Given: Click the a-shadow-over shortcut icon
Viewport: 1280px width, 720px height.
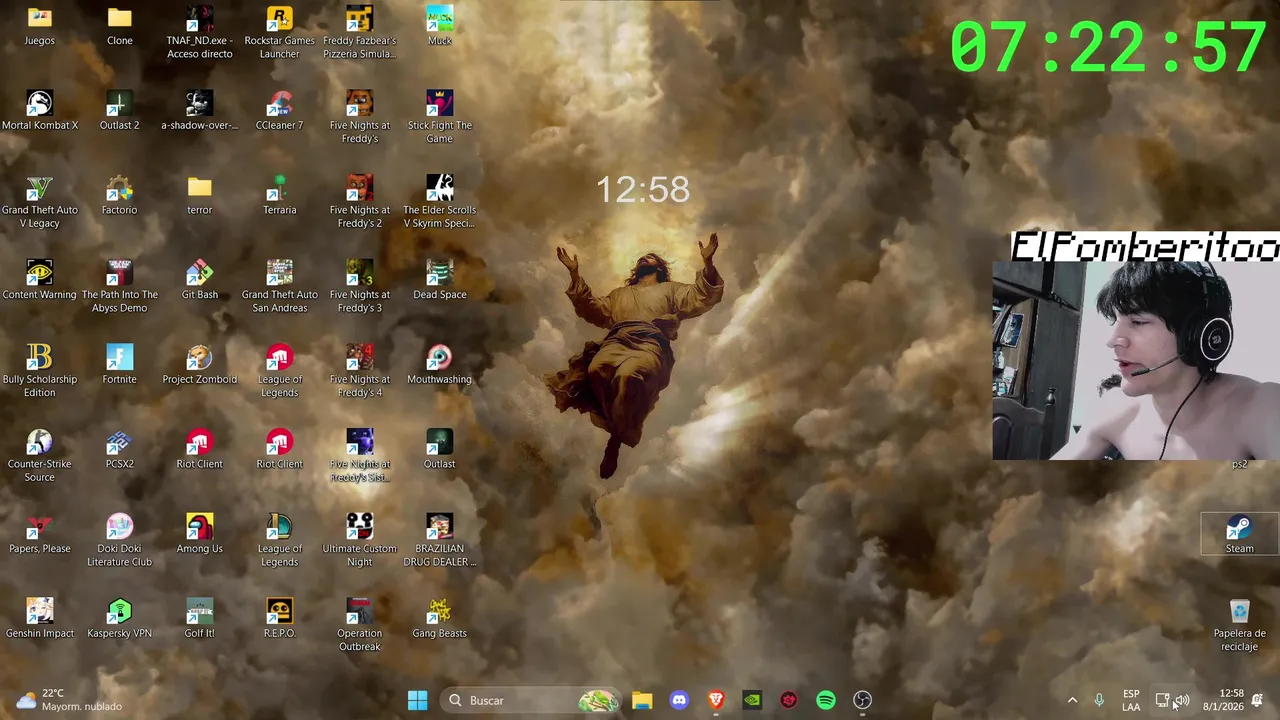Looking at the screenshot, I should (199, 111).
